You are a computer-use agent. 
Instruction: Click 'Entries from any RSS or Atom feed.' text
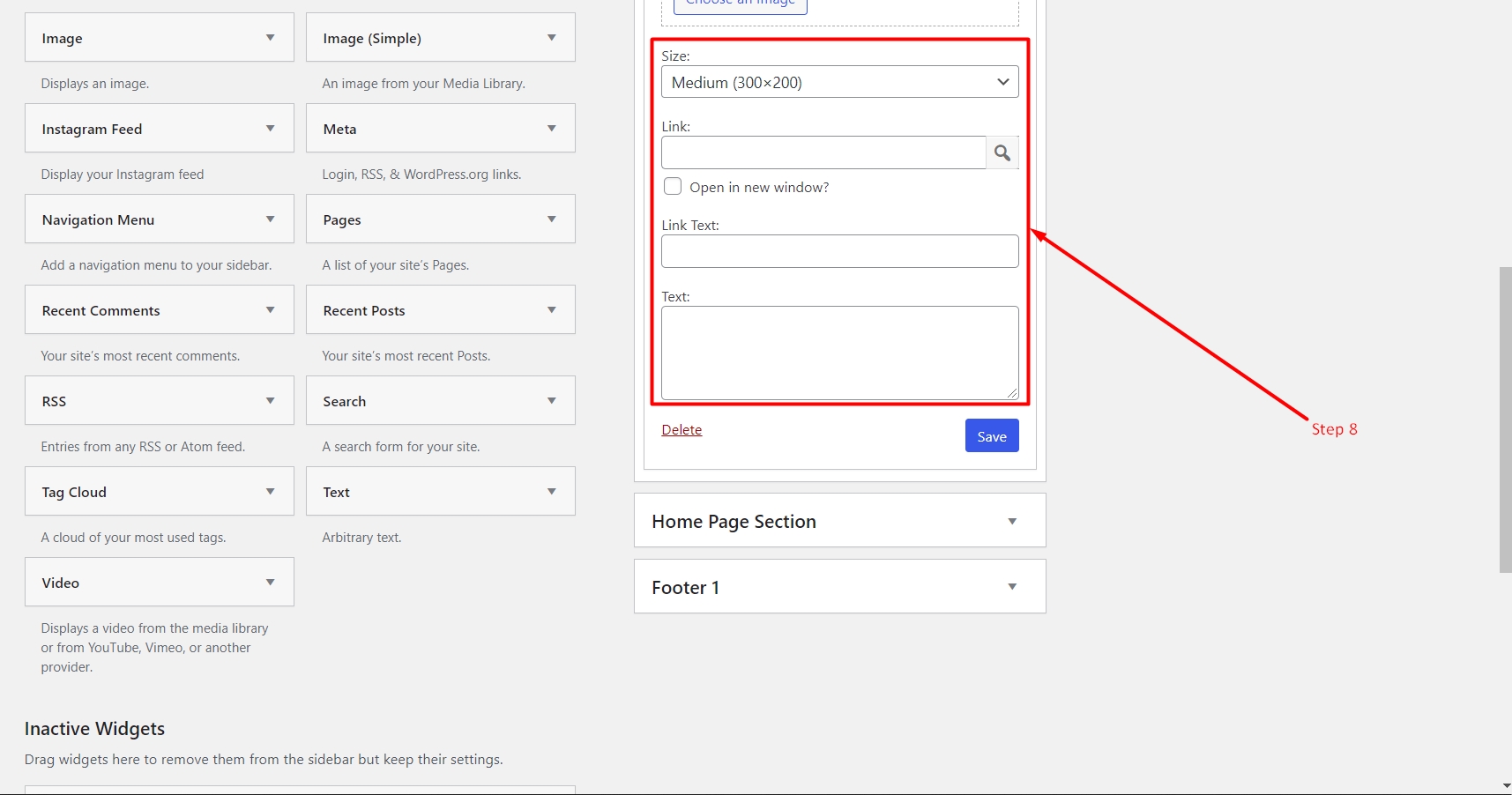143,447
